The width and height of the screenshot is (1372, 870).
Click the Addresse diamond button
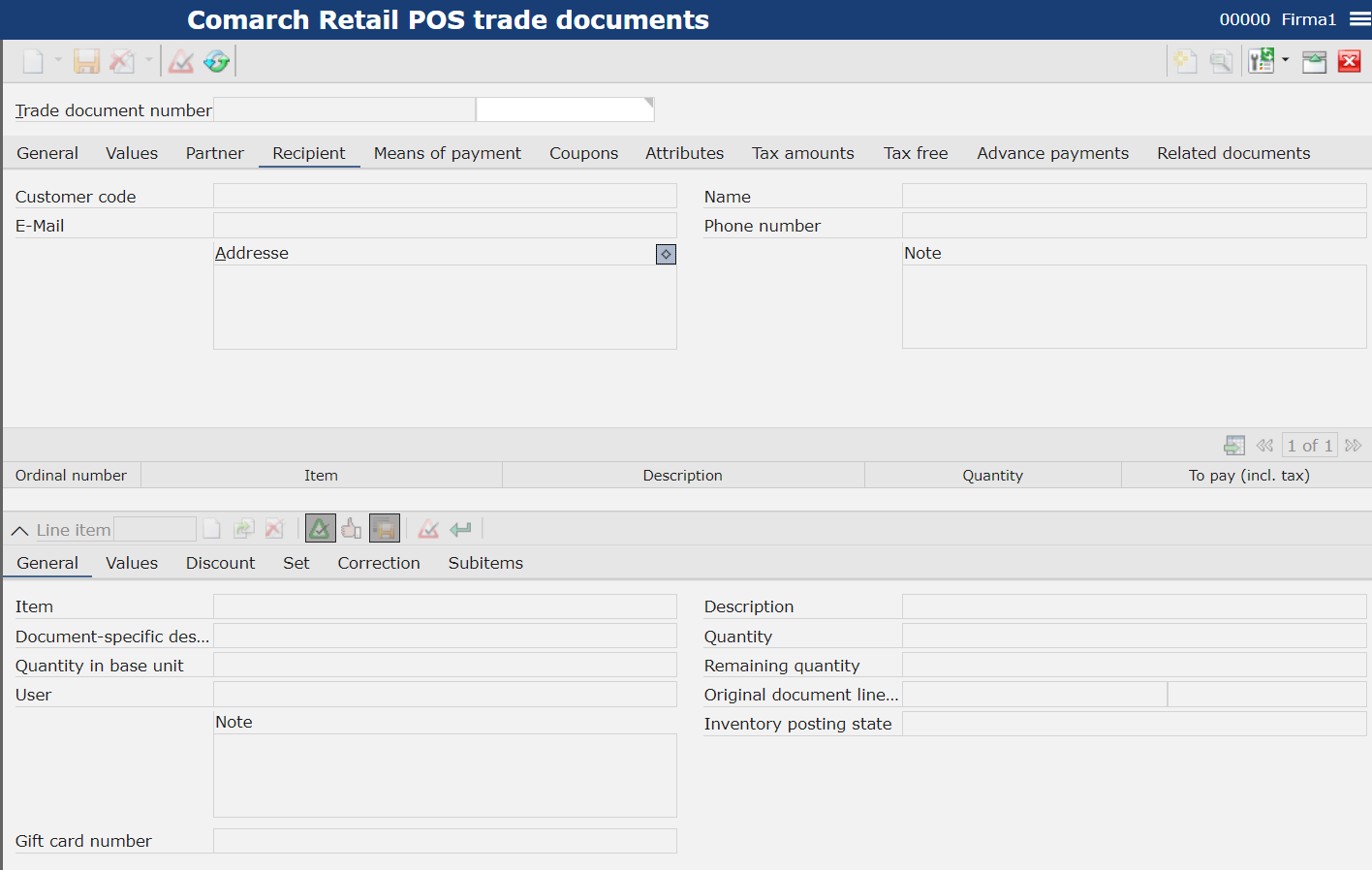[x=666, y=254]
